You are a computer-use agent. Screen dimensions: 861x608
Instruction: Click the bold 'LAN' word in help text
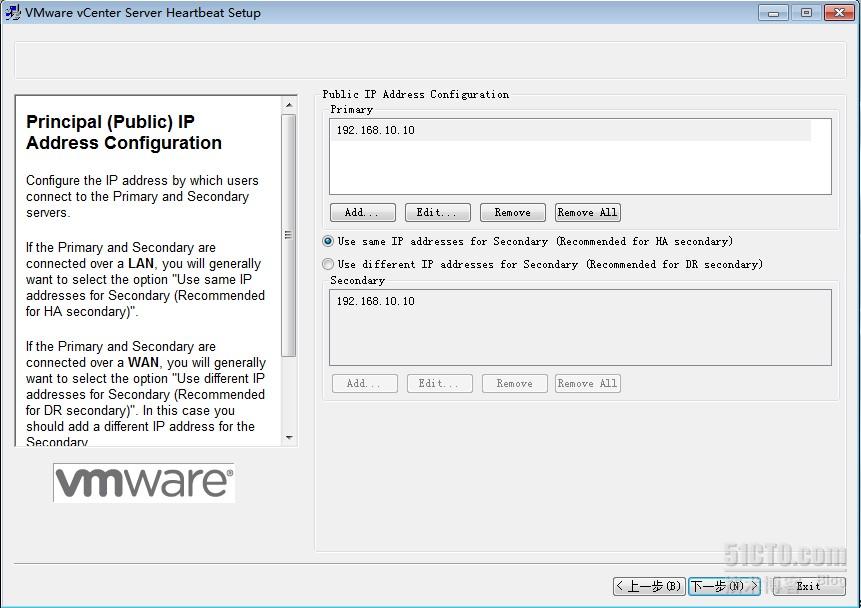[x=141, y=263]
